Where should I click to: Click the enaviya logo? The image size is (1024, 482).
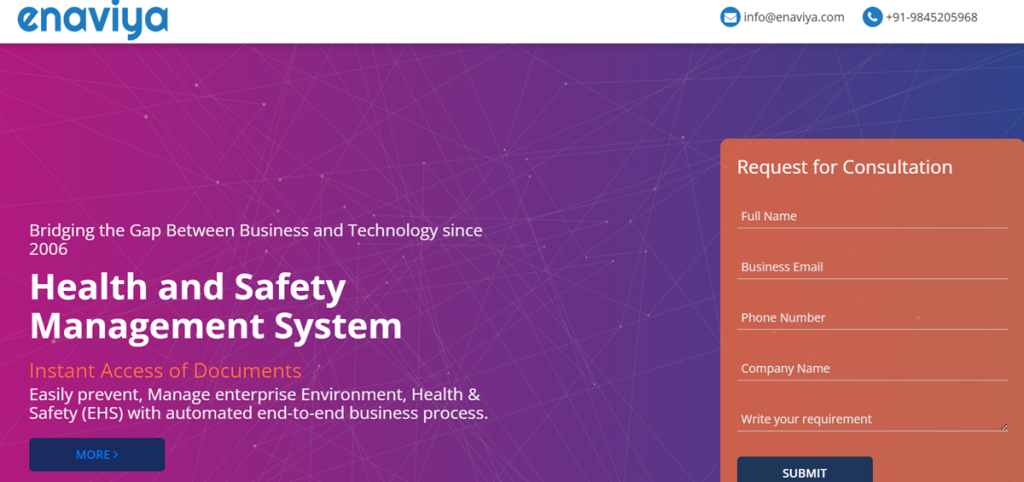[93, 20]
